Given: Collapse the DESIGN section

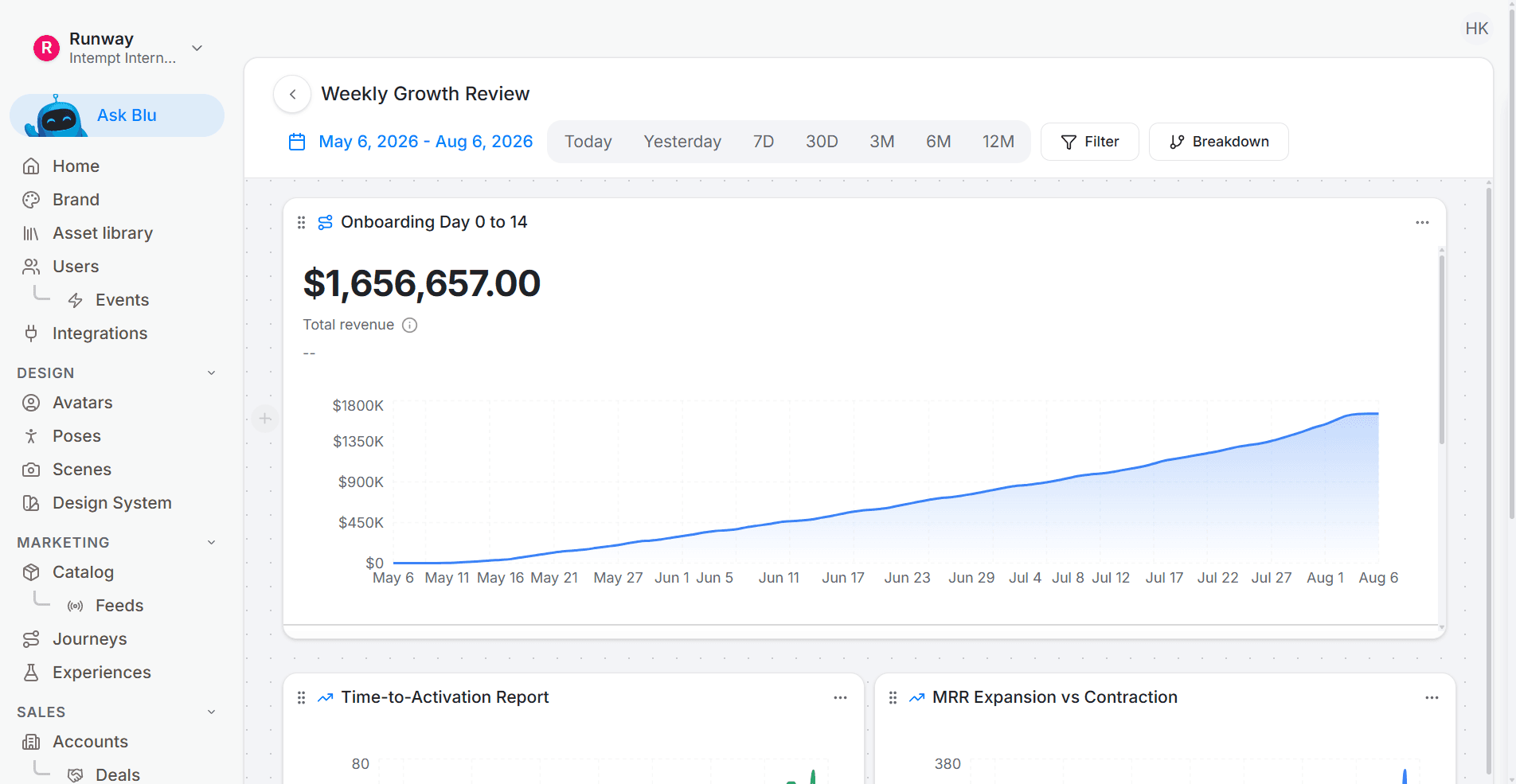Looking at the screenshot, I should 212,373.
